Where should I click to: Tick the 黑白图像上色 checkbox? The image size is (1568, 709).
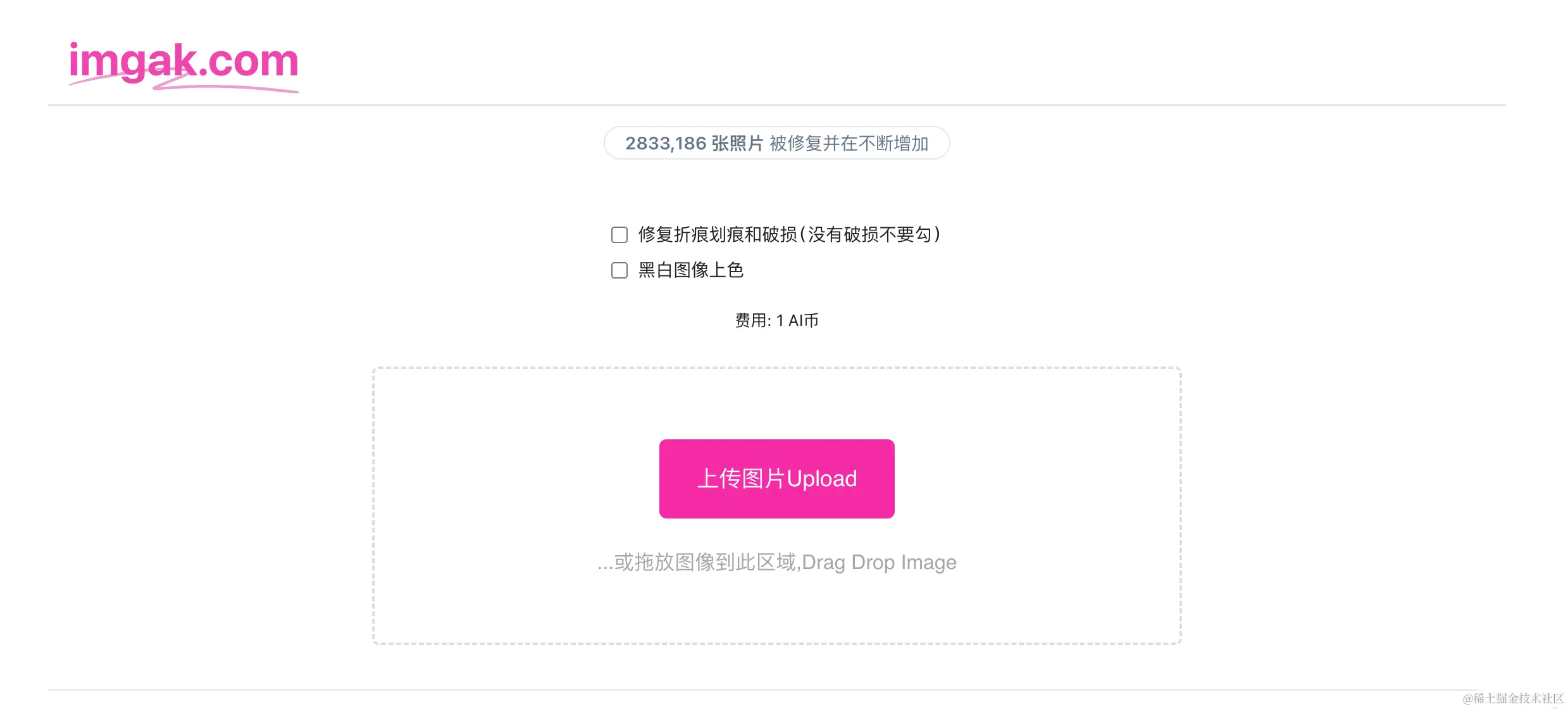click(619, 270)
